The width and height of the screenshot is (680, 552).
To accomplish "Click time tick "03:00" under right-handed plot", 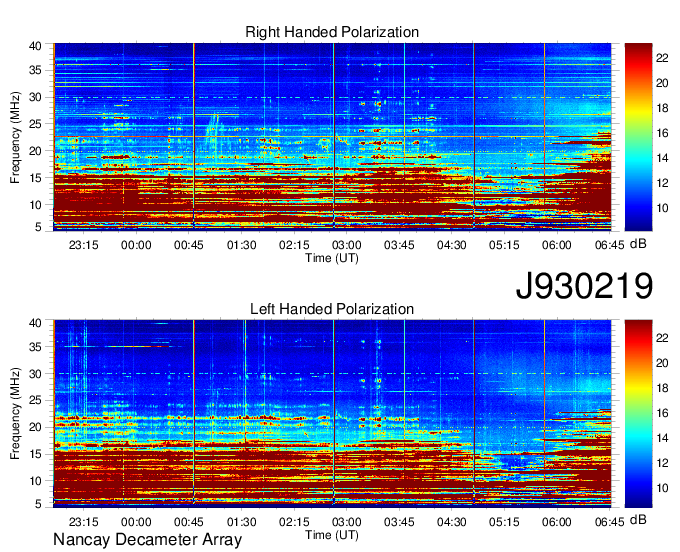I will pos(347,245).
